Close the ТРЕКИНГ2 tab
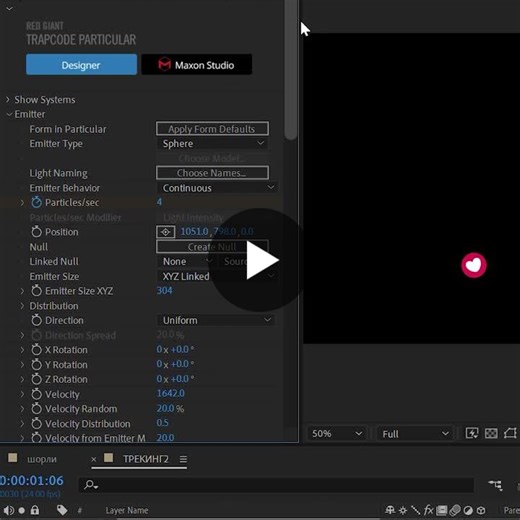 click(94, 459)
